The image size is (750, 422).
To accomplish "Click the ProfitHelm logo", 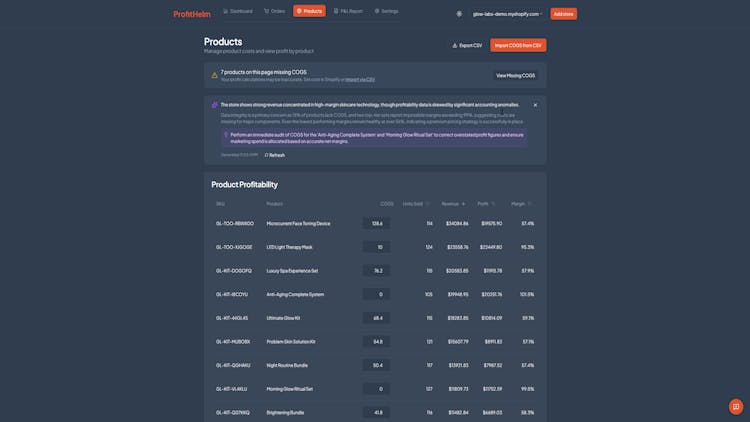I will [191, 14].
